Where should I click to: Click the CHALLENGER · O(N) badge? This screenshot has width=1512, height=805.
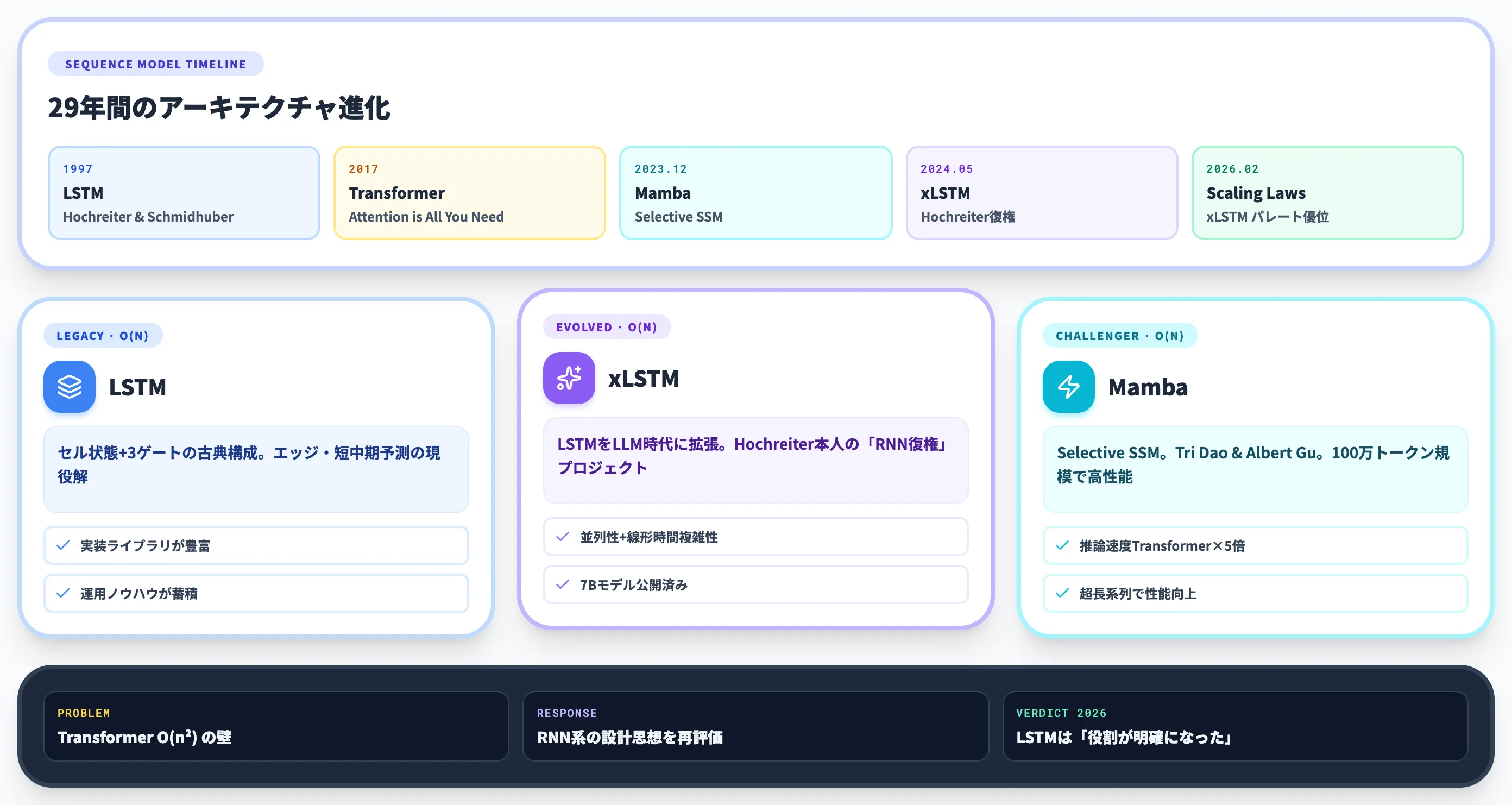1120,336
